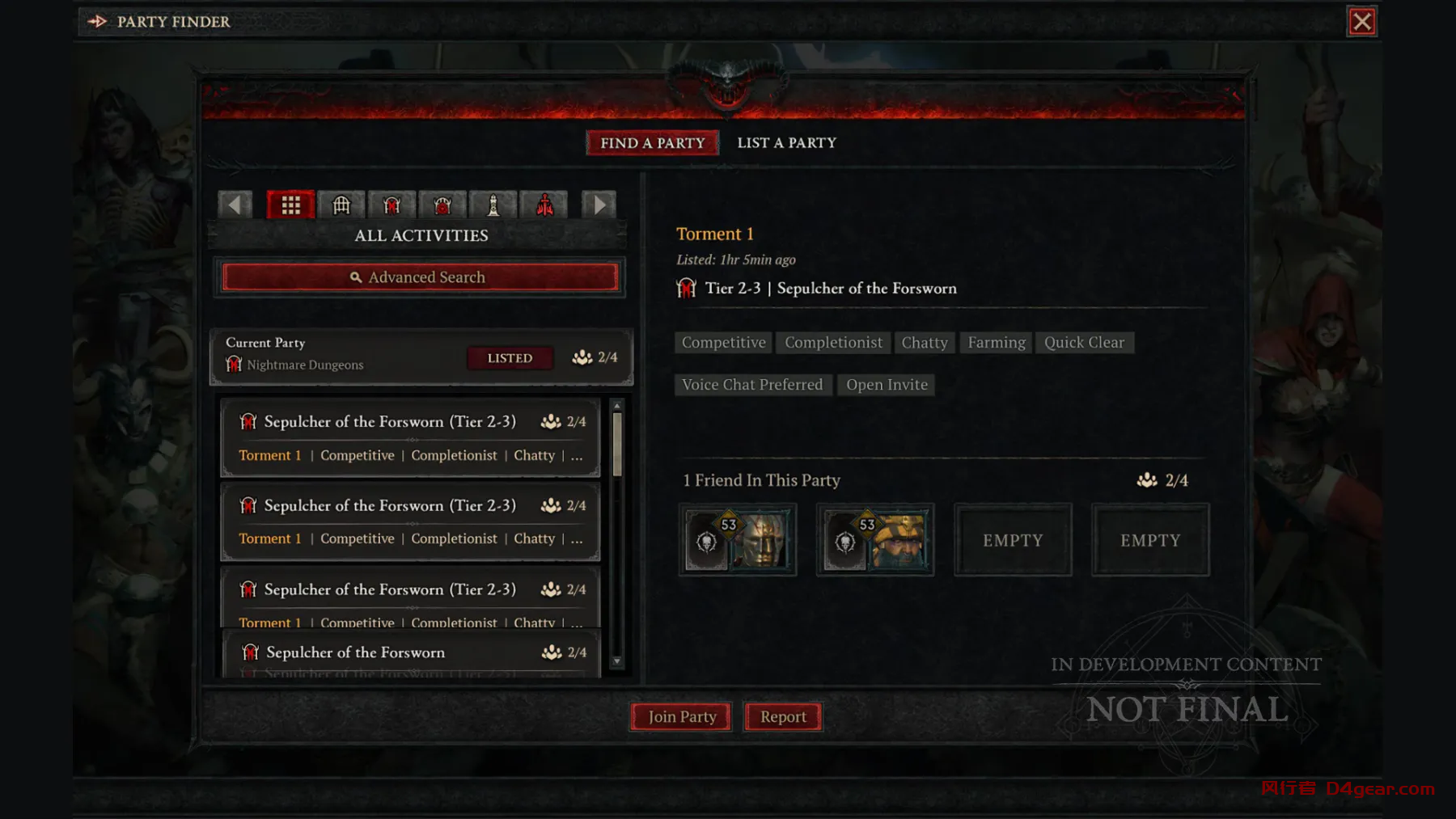Select the dungeon gate activity icon

point(341,205)
